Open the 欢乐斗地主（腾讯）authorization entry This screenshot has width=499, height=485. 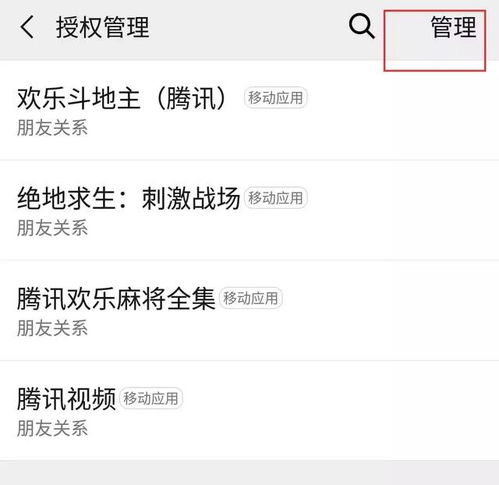click(x=249, y=110)
